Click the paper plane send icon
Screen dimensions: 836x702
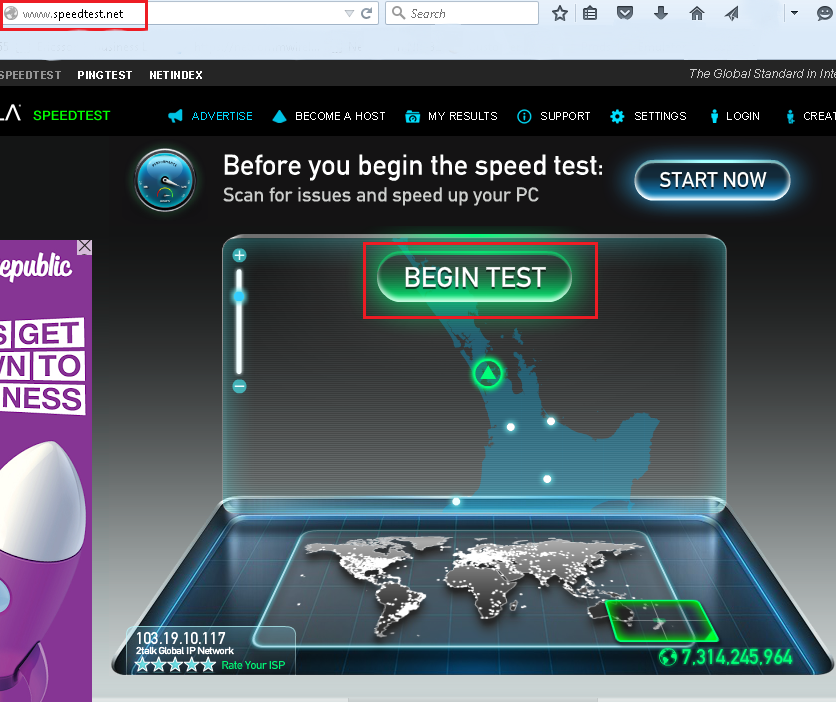[732, 13]
